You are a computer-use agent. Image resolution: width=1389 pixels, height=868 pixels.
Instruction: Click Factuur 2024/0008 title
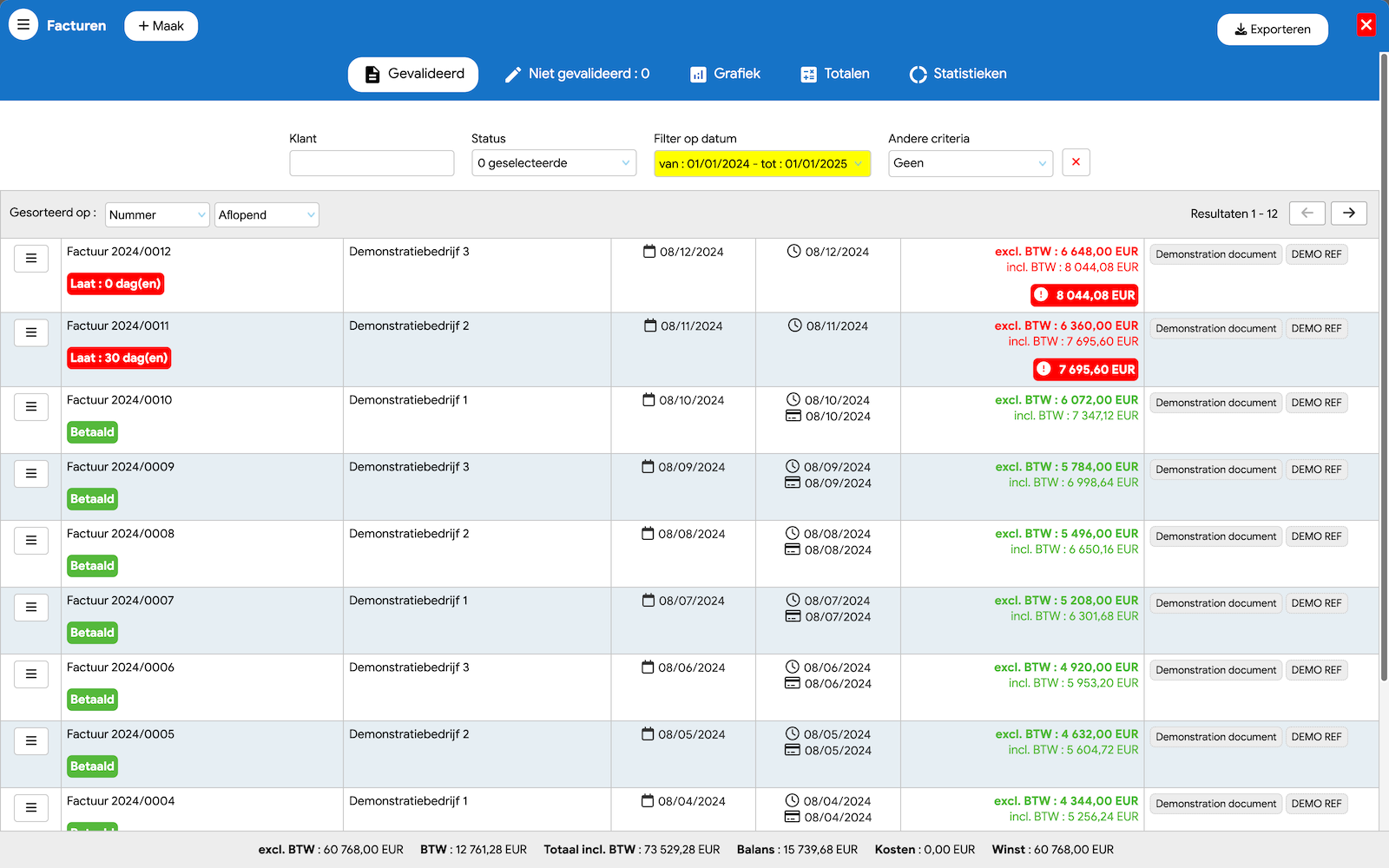coord(121,534)
